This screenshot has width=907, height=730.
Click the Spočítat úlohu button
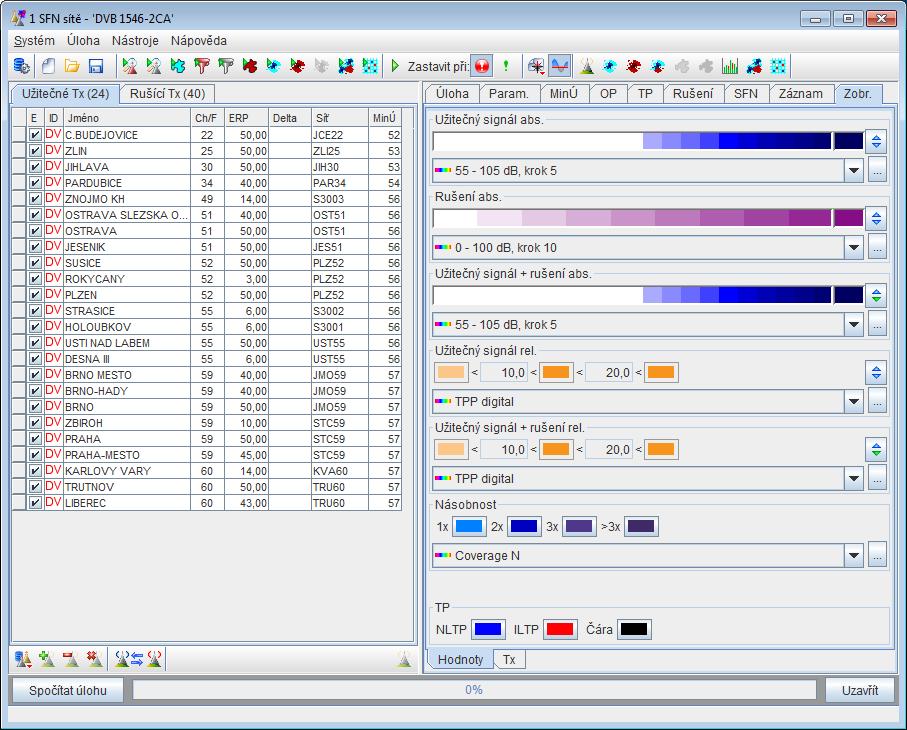68,690
